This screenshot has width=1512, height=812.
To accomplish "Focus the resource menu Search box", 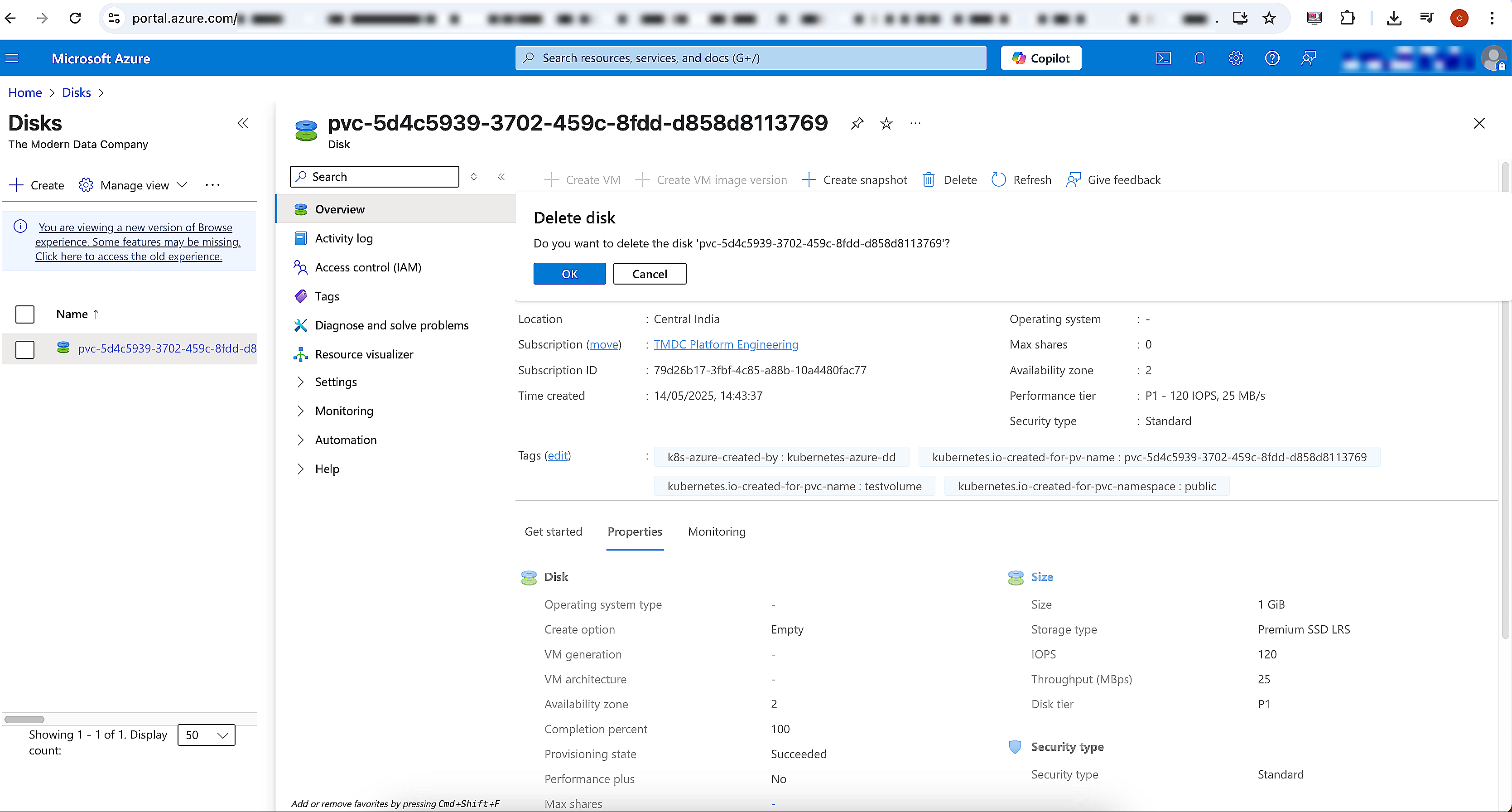I will pos(375,177).
